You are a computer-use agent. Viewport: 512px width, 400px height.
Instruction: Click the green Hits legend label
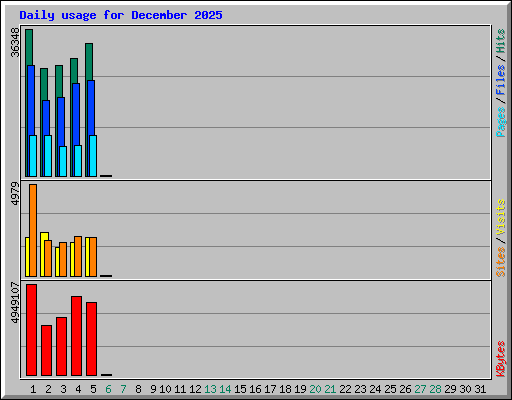(500, 41)
